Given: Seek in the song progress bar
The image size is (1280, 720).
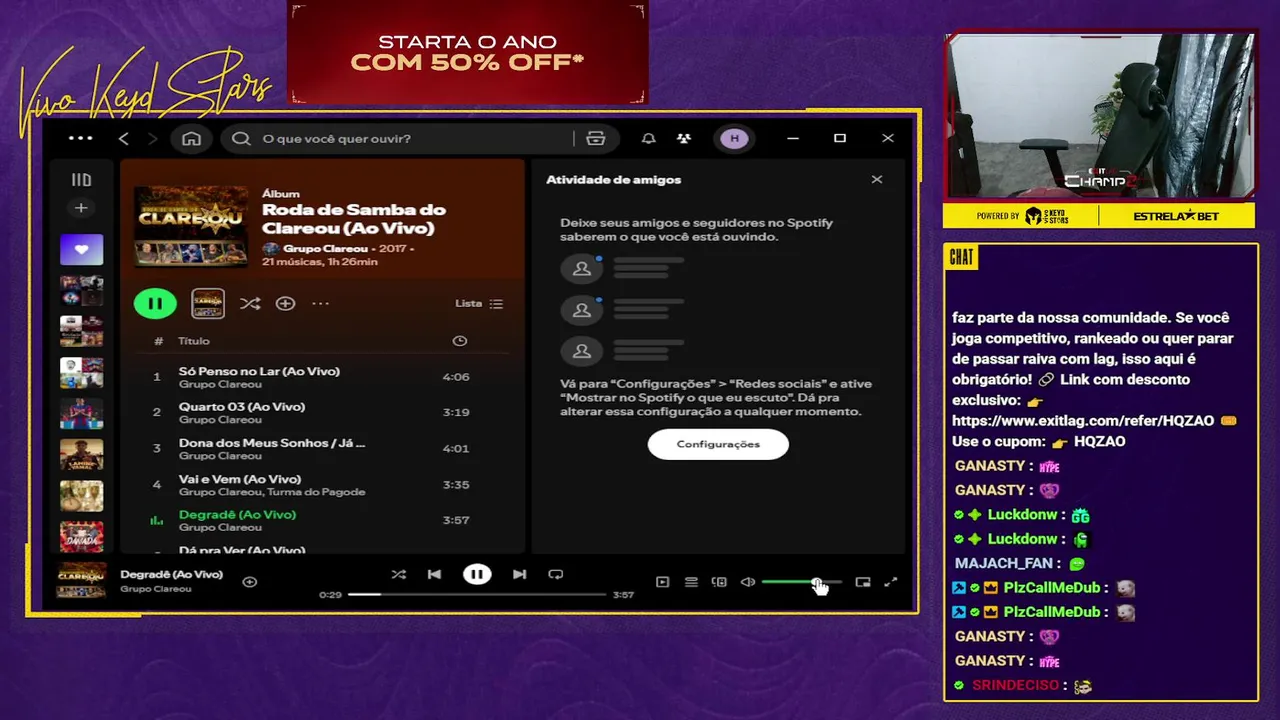Looking at the screenshot, I should tap(477, 594).
